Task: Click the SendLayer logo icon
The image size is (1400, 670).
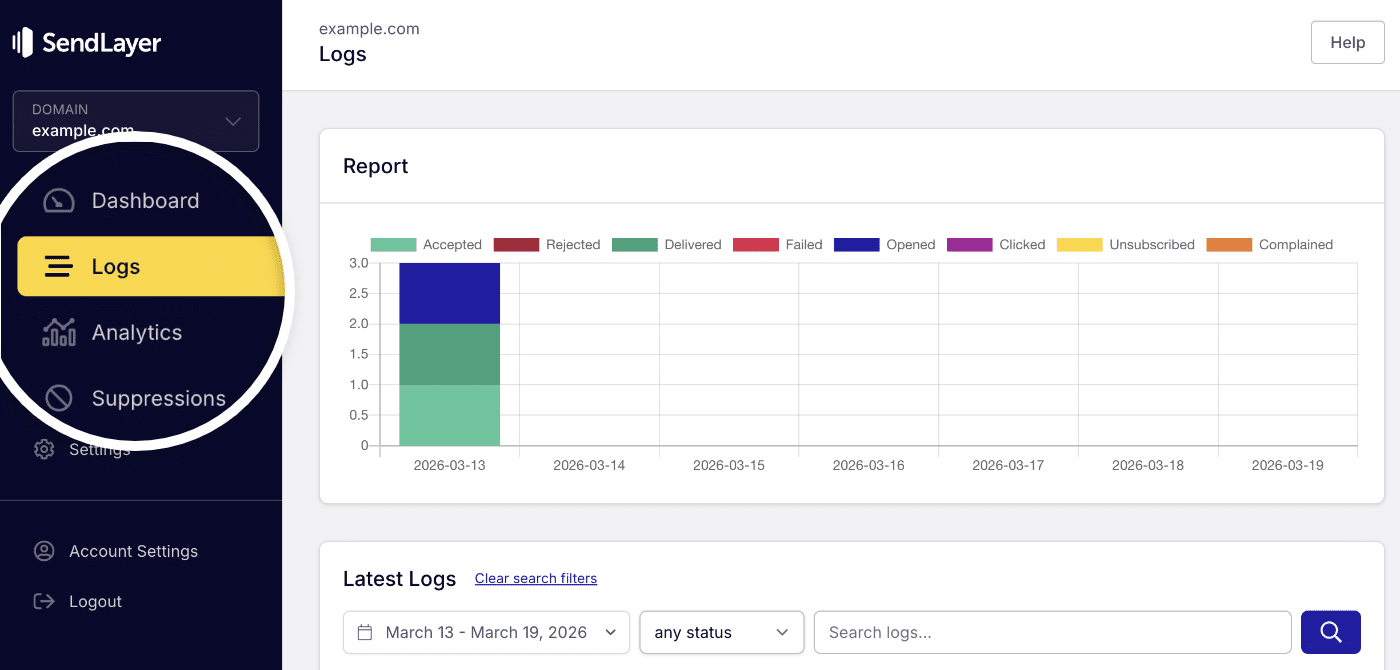Action: coord(22,43)
